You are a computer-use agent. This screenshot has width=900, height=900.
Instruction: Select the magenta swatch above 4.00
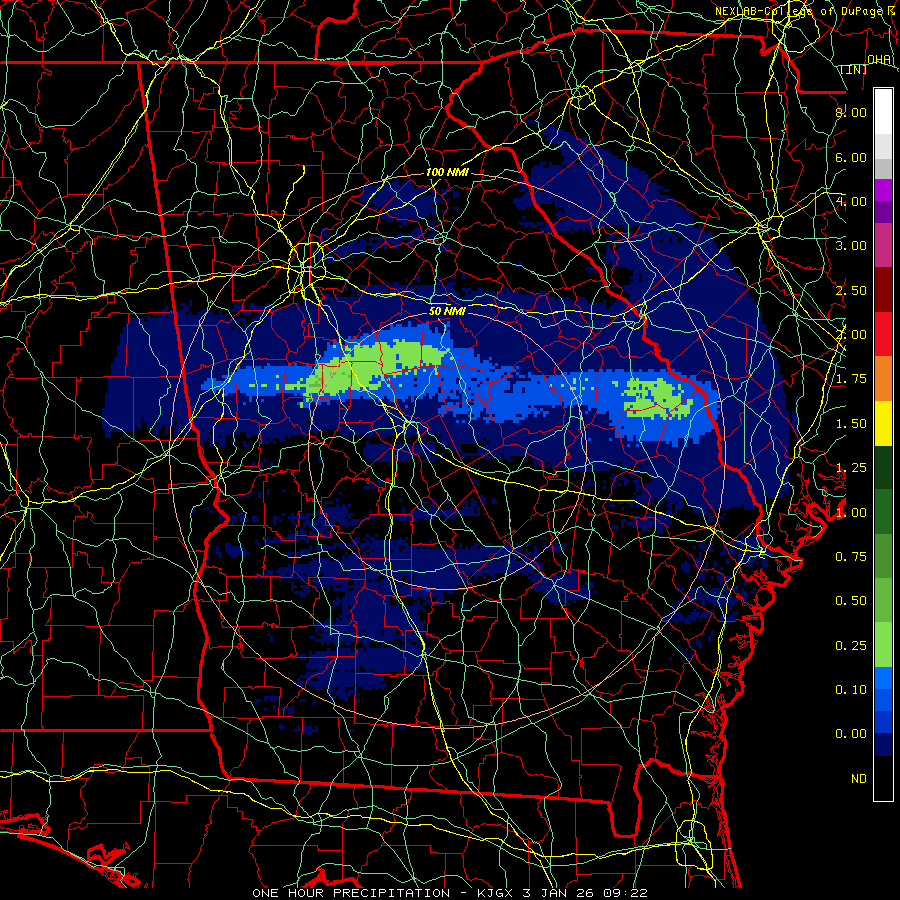coord(883,190)
